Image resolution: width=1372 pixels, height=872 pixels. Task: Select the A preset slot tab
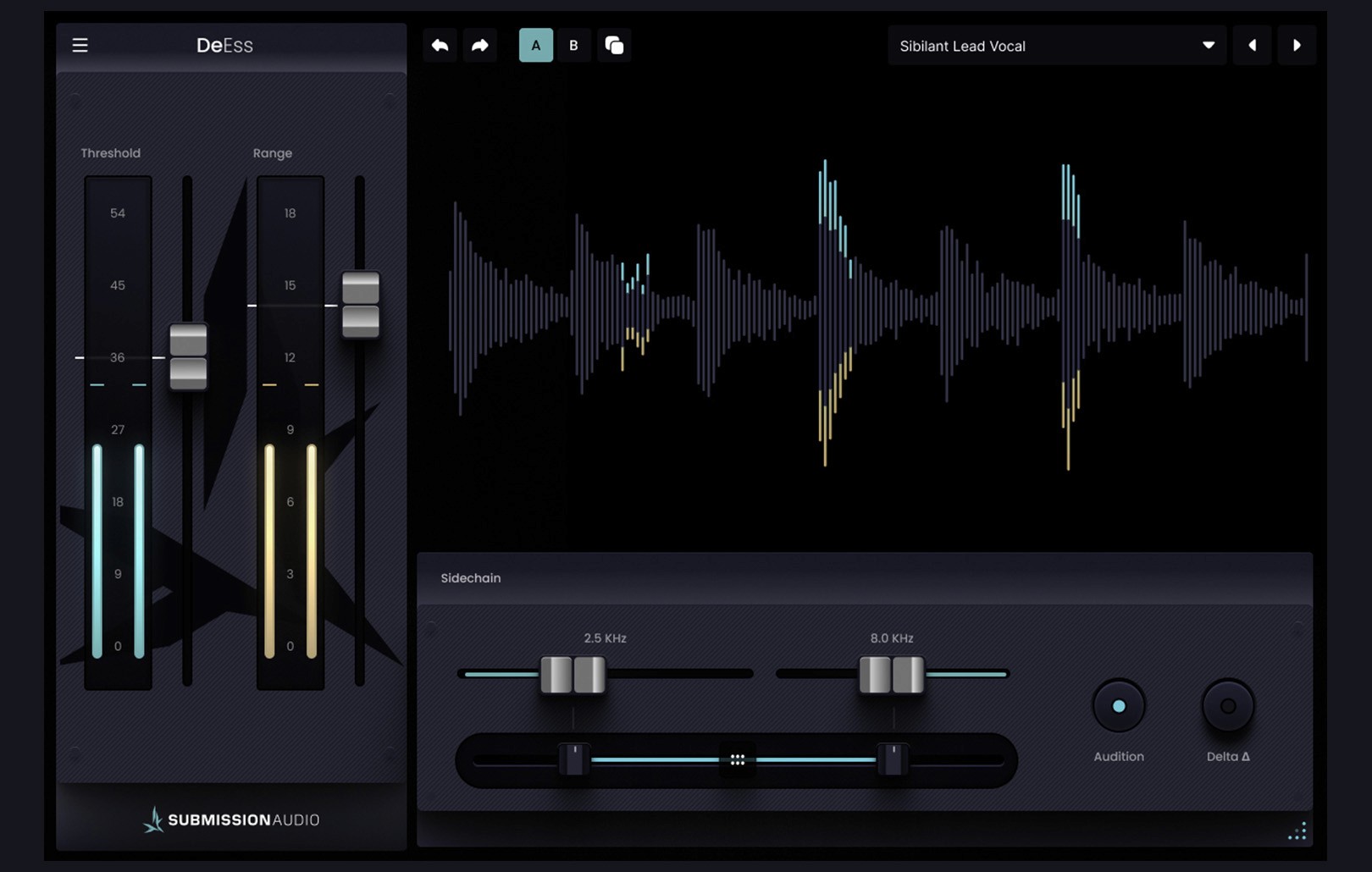click(535, 45)
